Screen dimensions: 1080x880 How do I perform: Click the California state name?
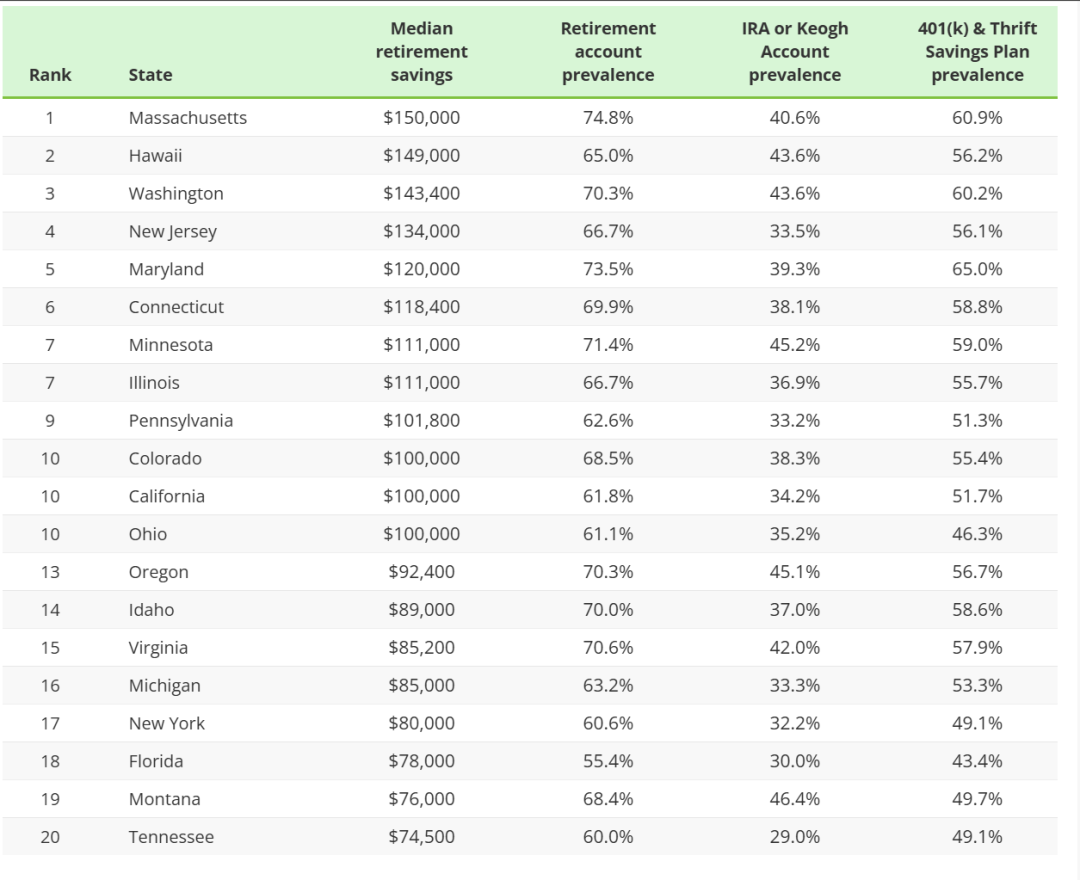[166, 497]
